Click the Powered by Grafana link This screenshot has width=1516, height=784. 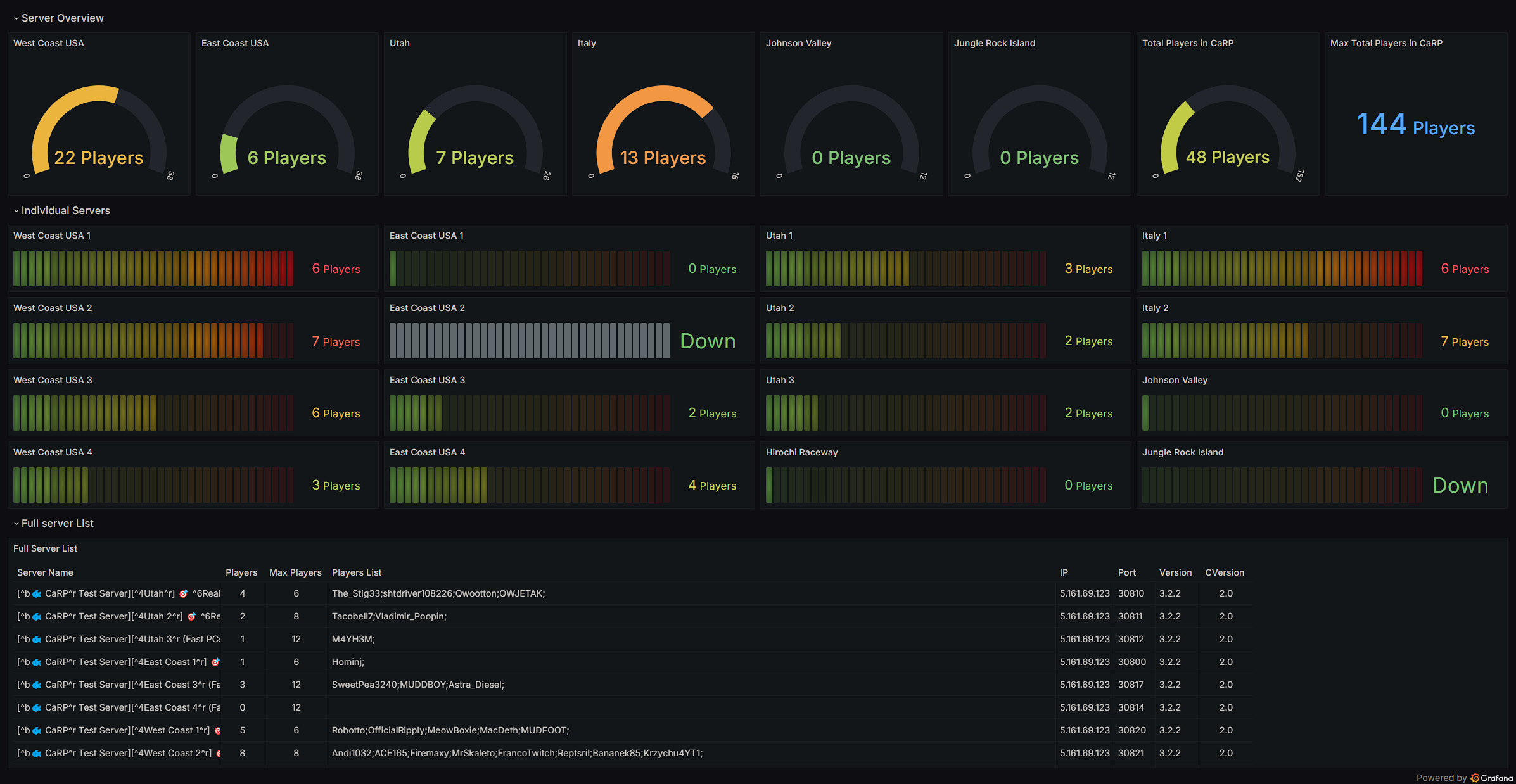(1464, 778)
